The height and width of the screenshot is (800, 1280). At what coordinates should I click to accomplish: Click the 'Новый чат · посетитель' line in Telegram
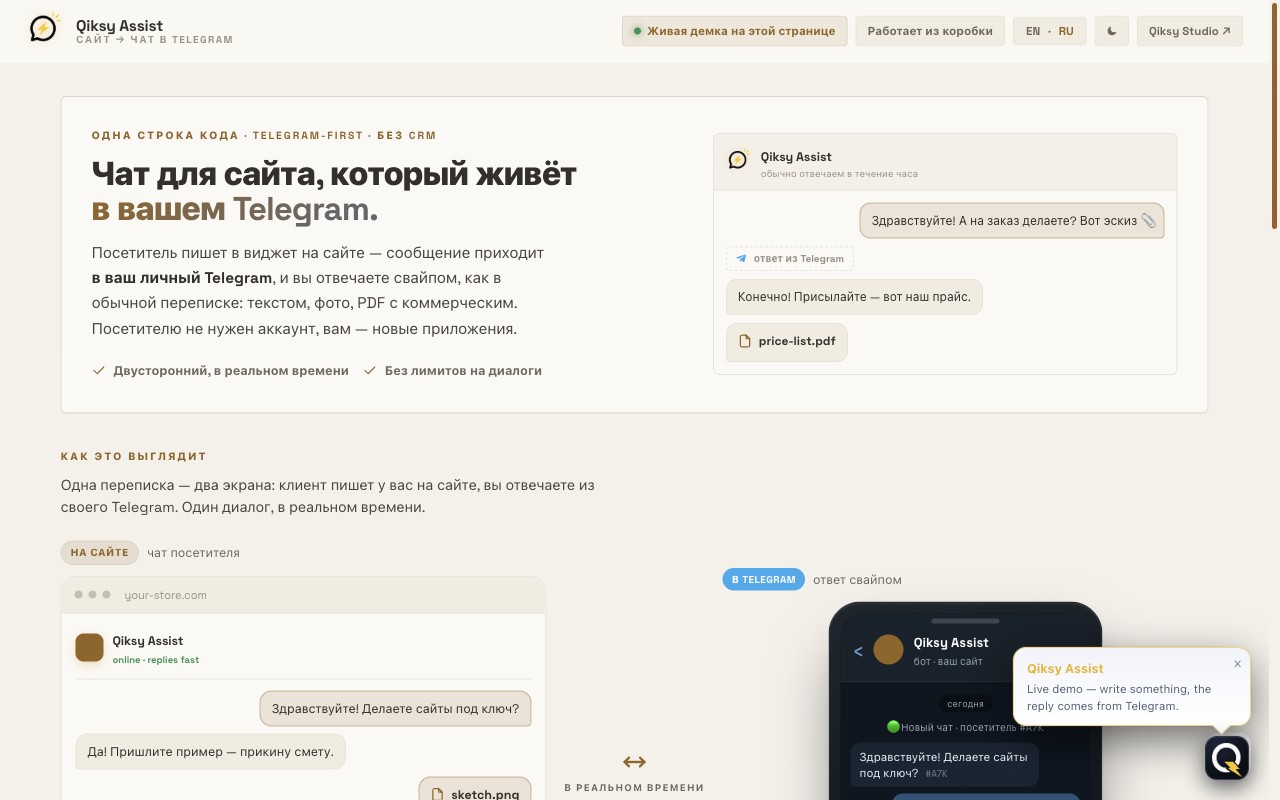tap(965, 727)
